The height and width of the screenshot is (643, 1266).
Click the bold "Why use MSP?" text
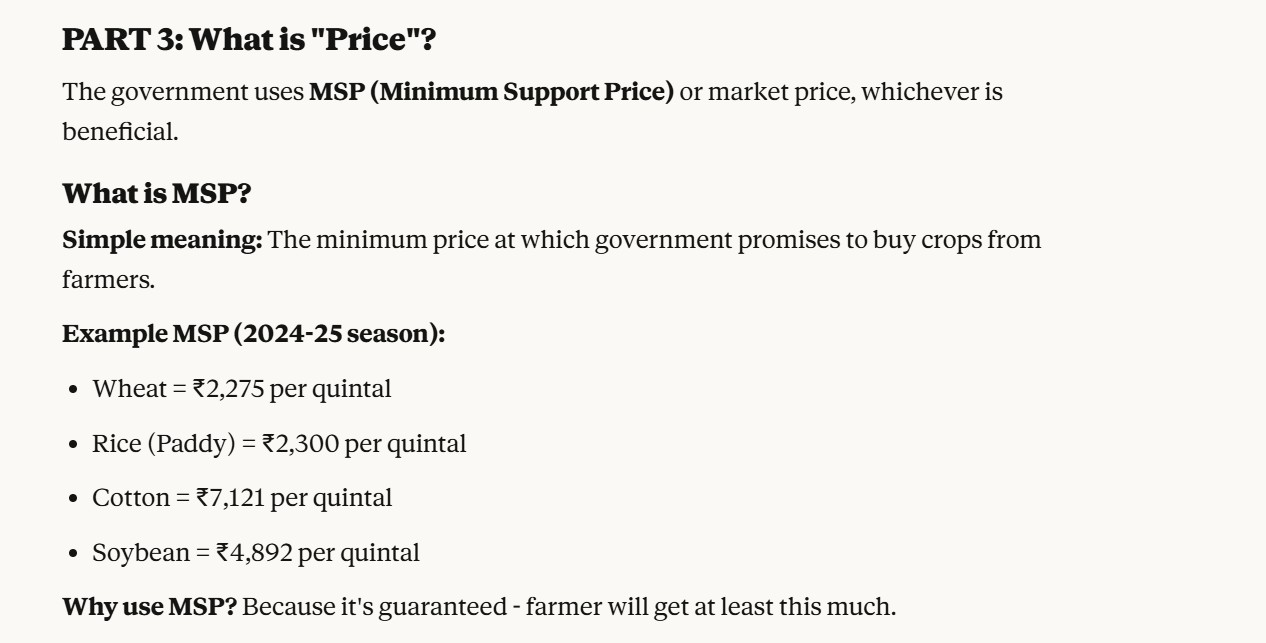pos(149,606)
